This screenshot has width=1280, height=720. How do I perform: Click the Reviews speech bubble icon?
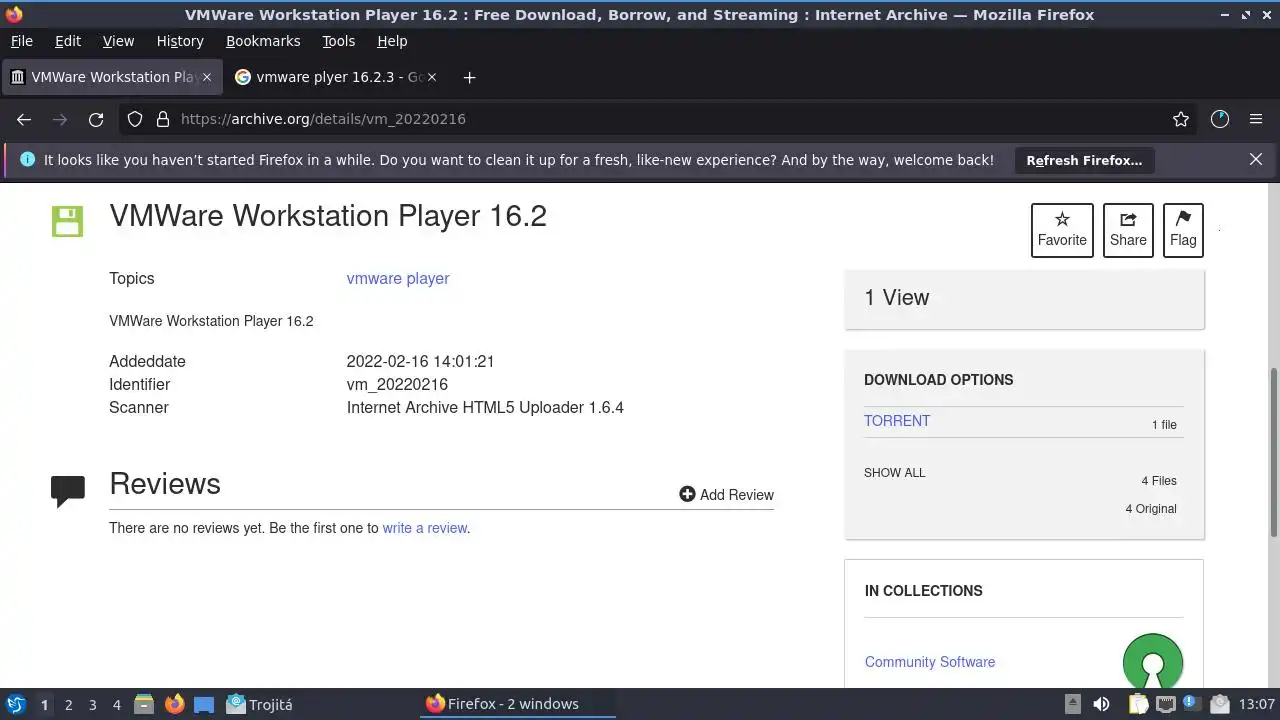tap(68, 491)
